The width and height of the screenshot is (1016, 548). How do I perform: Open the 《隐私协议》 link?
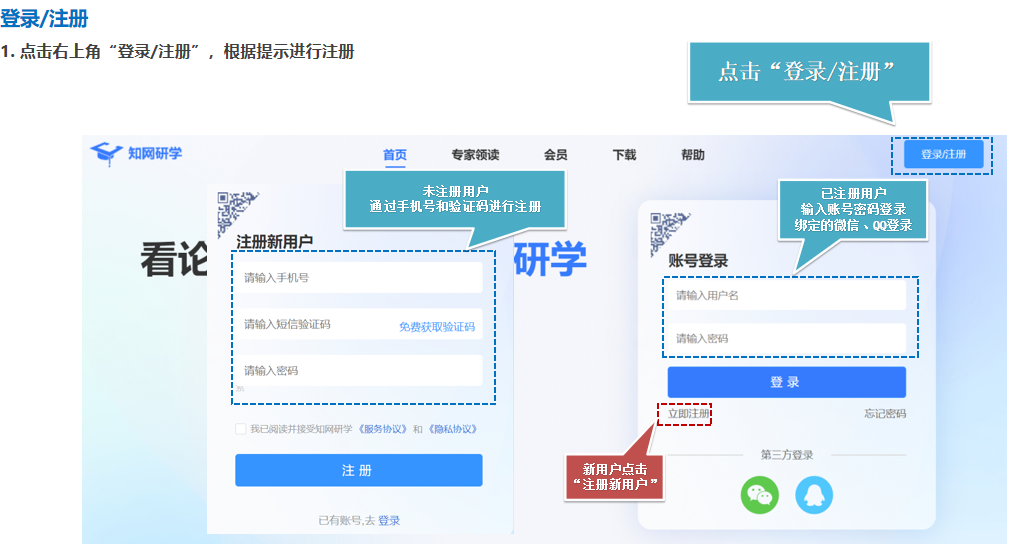point(453,429)
